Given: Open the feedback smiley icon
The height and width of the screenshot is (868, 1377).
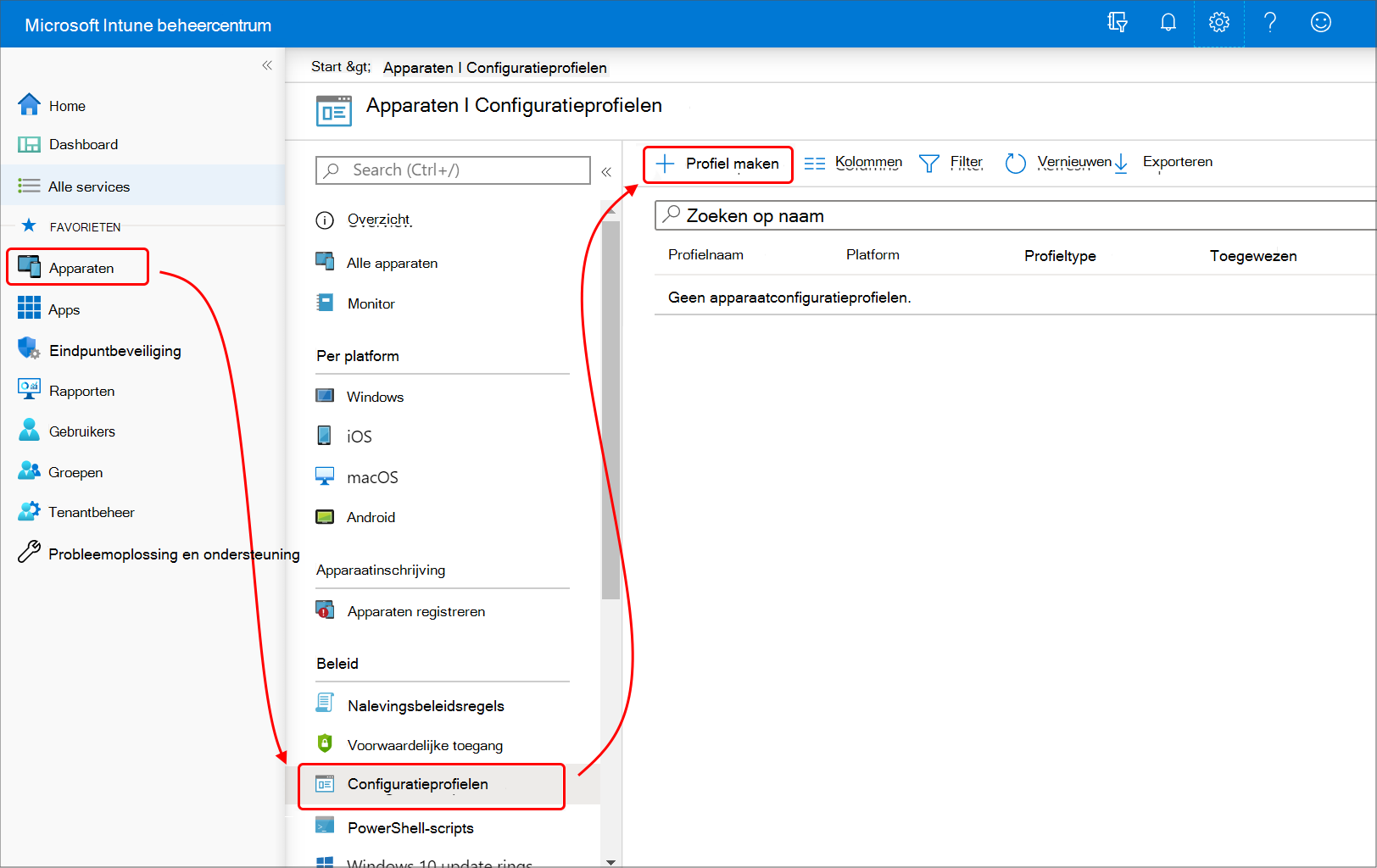Looking at the screenshot, I should click(x=1321, y=23).
